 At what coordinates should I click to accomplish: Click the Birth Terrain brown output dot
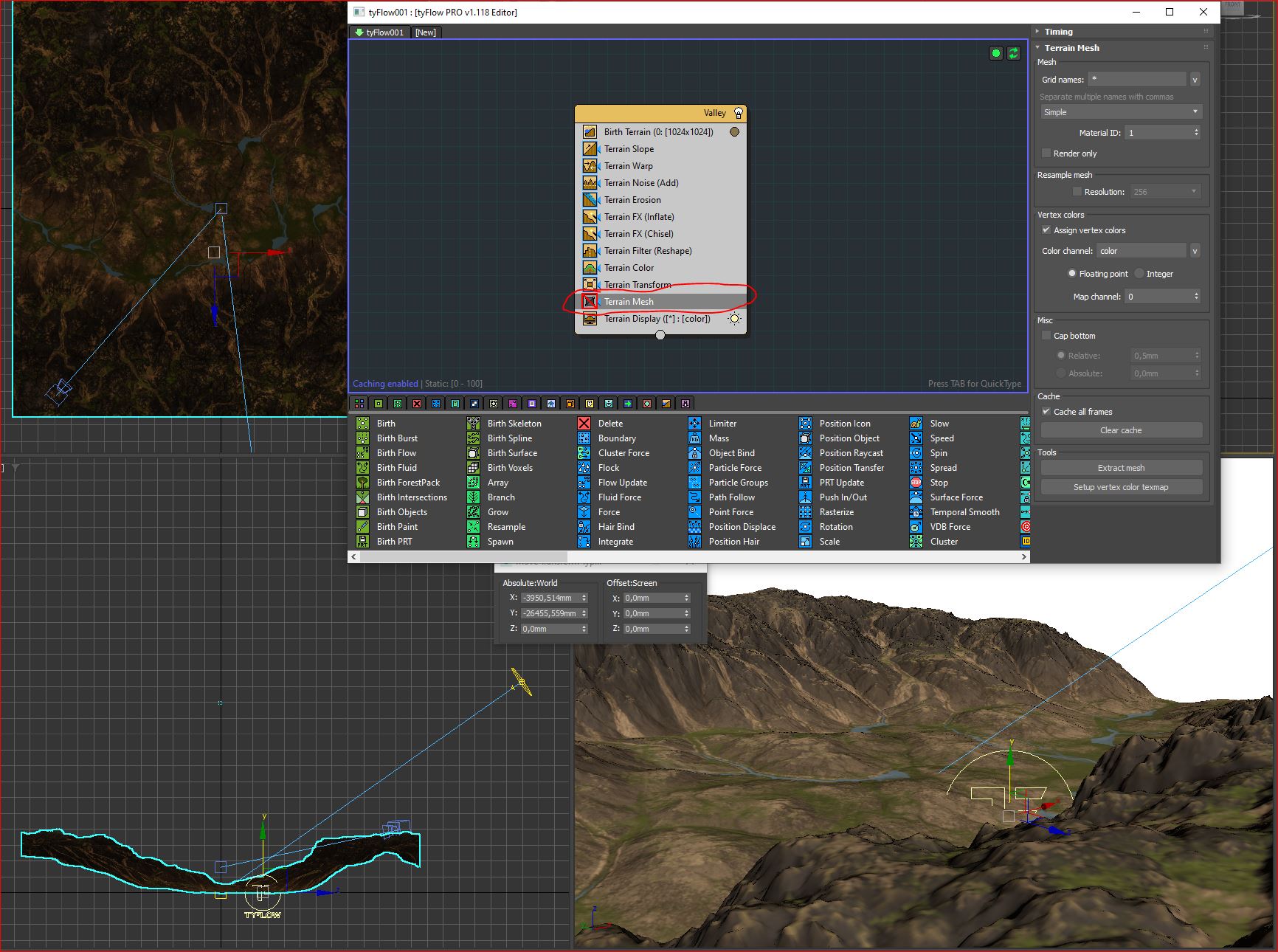734,132
